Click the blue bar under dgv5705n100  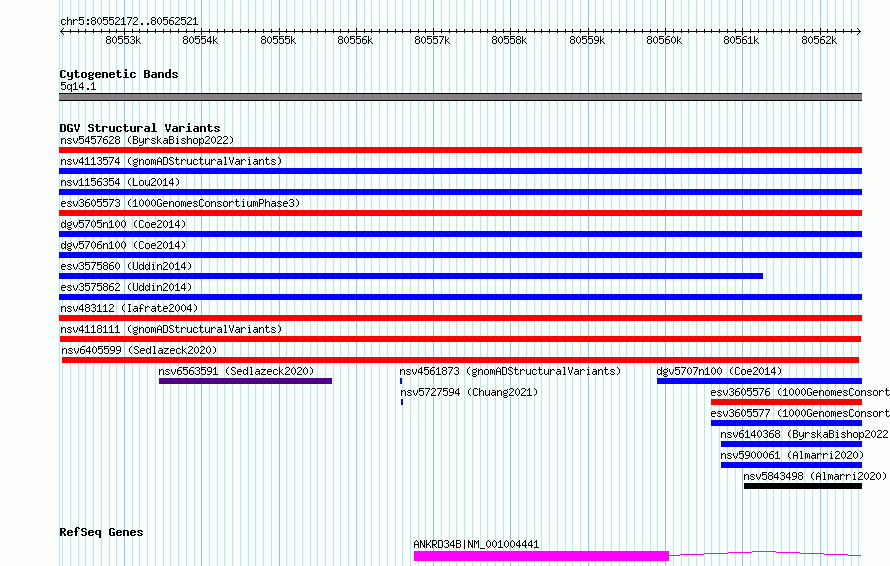[460, 234]
